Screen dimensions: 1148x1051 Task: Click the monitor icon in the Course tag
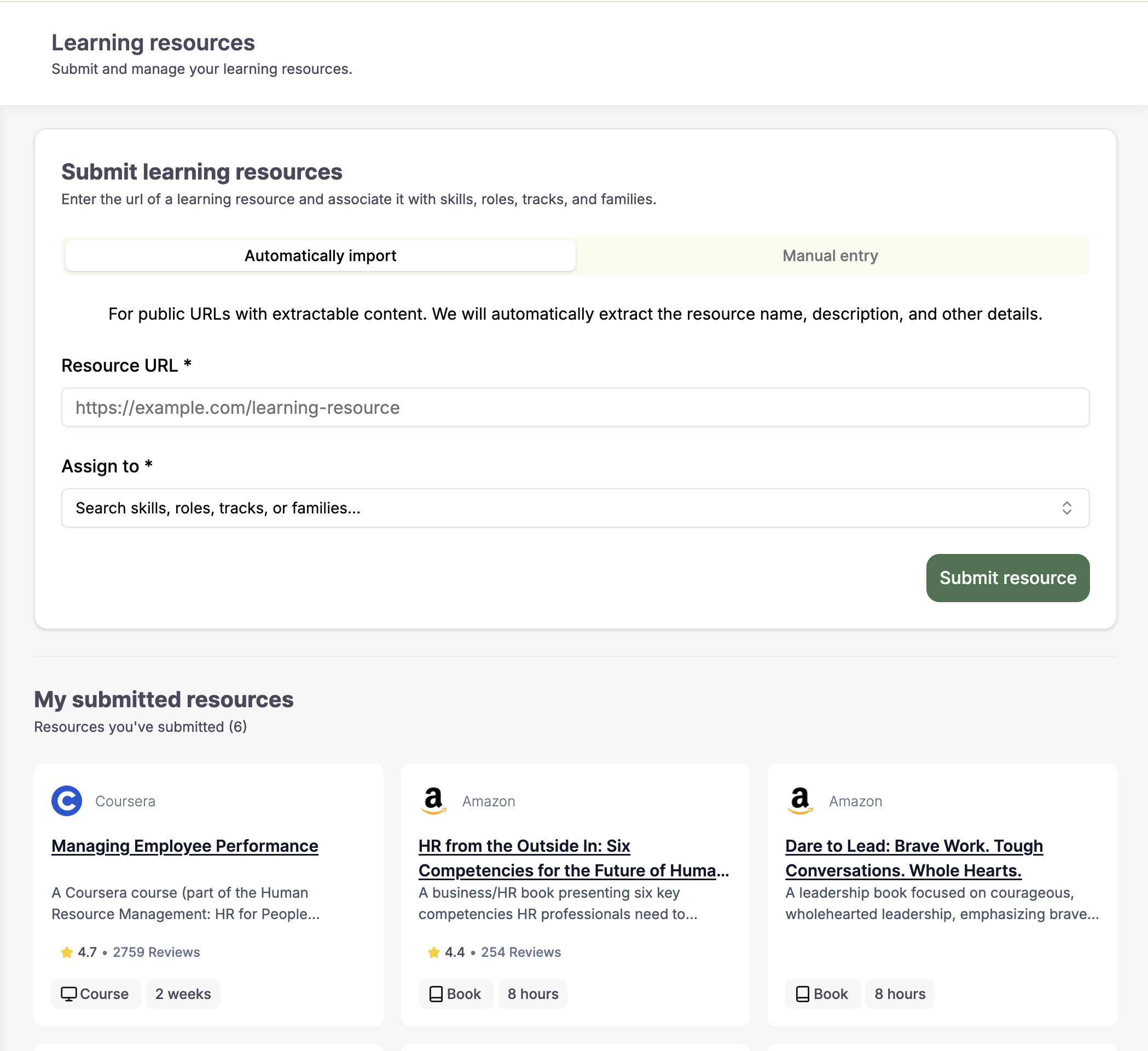tap(68, 994)
